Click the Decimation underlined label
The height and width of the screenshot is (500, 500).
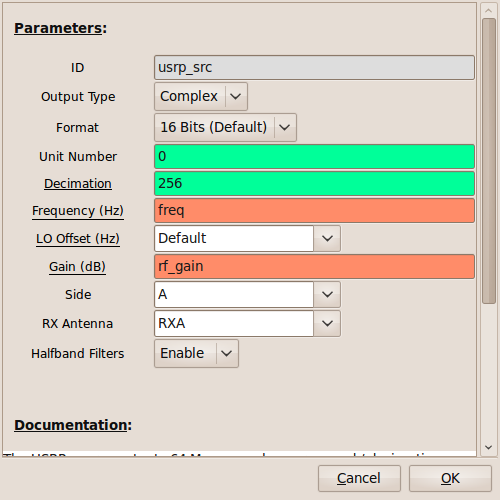(x=78, y=184)
